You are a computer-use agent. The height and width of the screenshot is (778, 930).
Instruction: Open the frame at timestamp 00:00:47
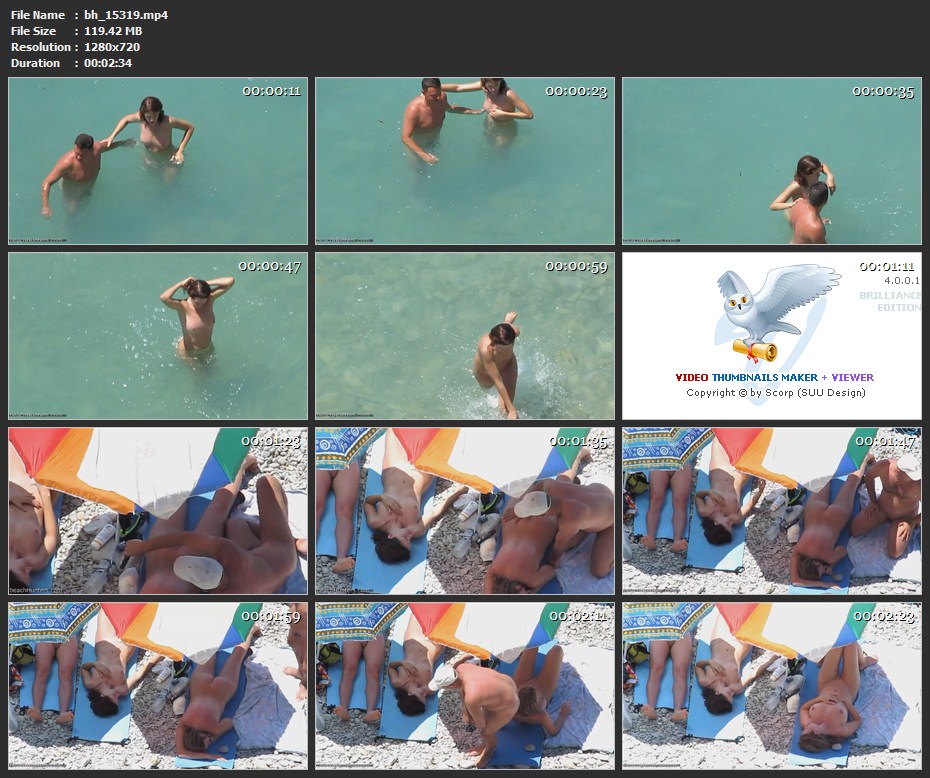tap(158, 336)
